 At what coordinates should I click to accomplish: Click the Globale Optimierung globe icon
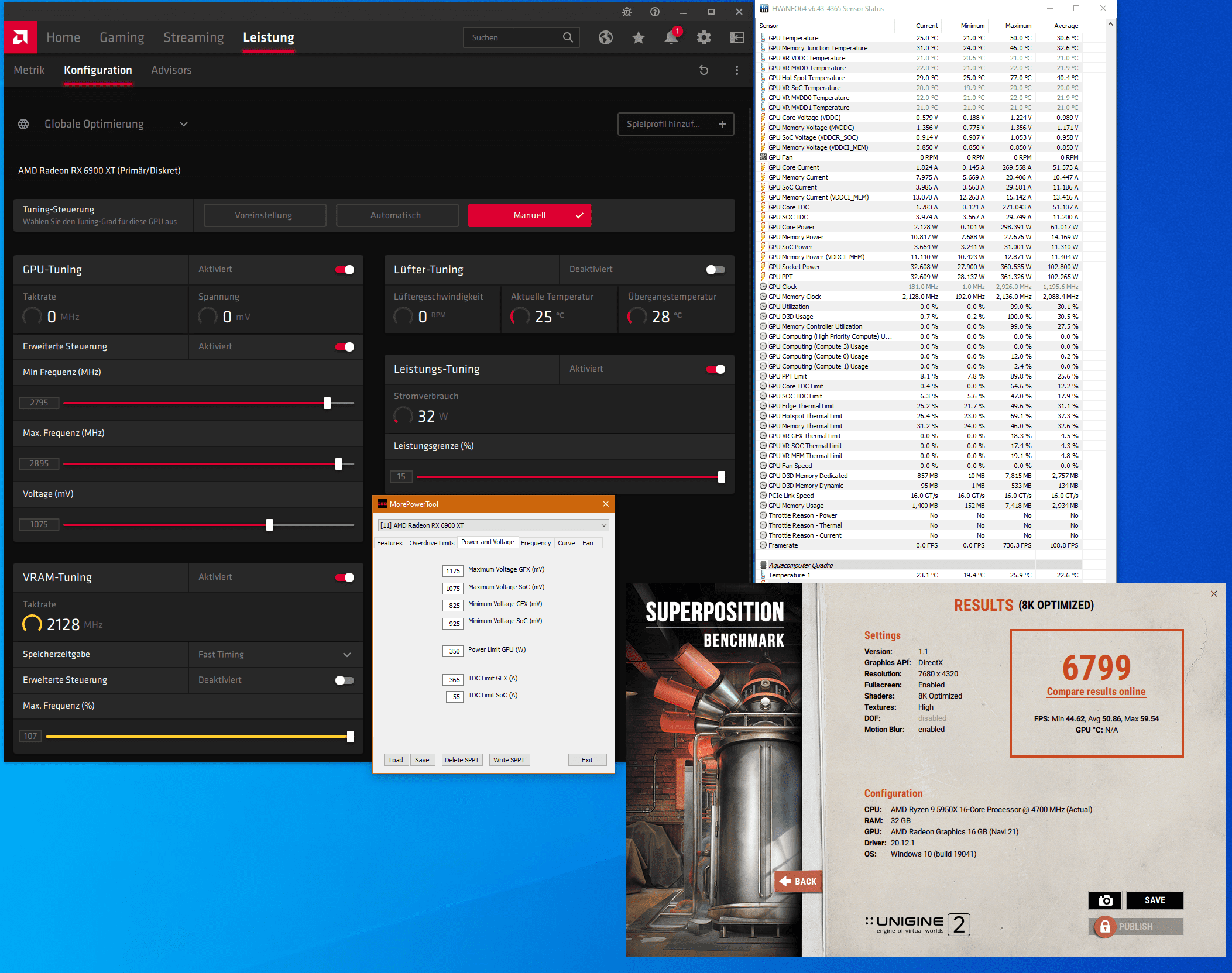coord(23,124)
